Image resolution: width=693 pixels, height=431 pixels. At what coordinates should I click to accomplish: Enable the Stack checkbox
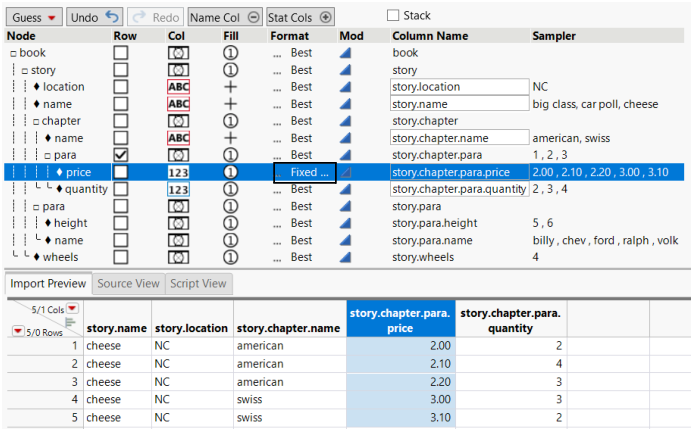(x=394, y=16)
